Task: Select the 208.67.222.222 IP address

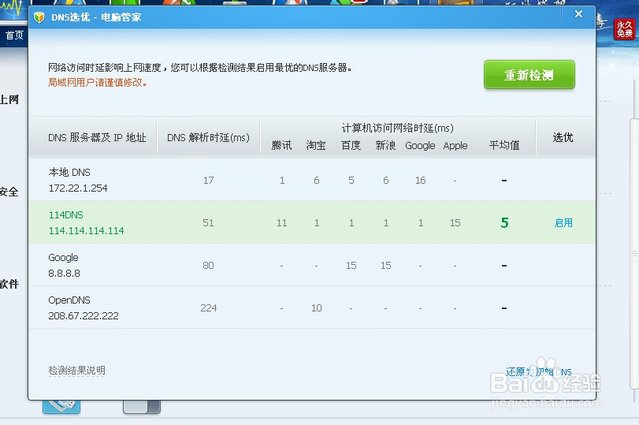Action: click(x=83, y=316)
